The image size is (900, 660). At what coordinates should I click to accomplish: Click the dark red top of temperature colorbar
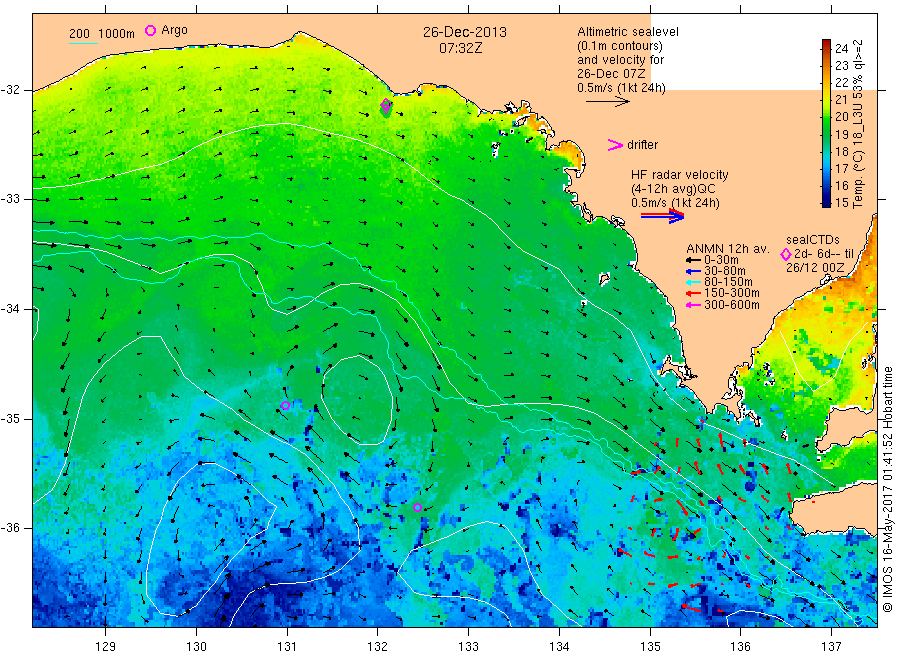826,44
